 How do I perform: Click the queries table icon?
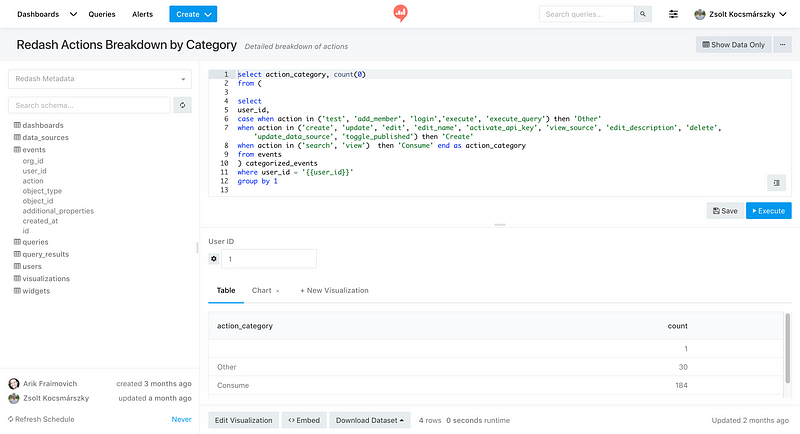17,242
